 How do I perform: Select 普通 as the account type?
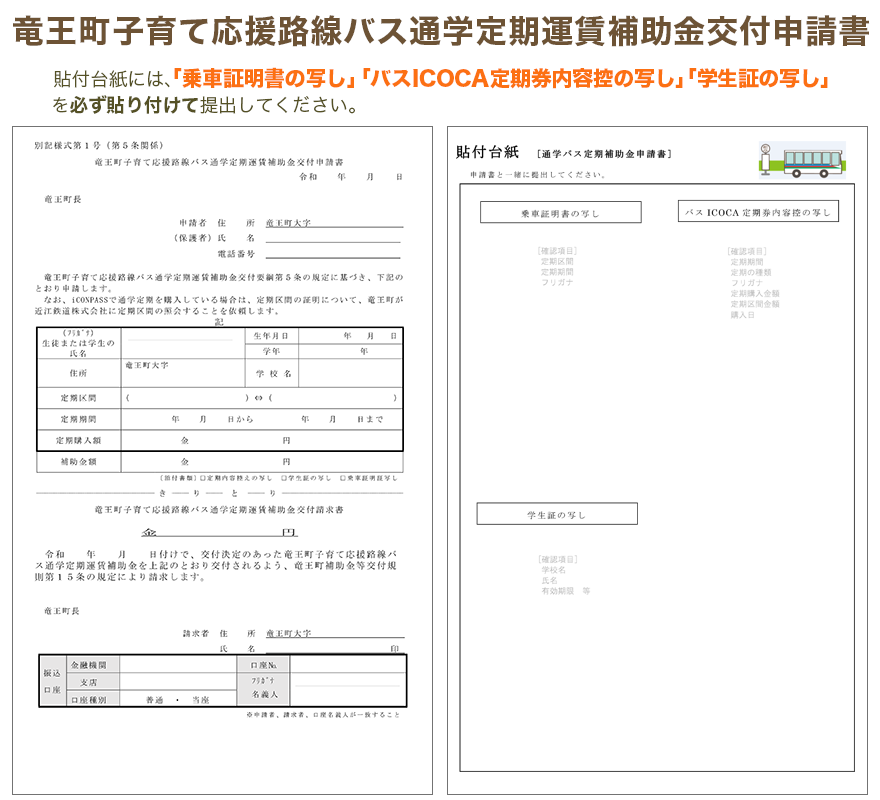point(154,700)
